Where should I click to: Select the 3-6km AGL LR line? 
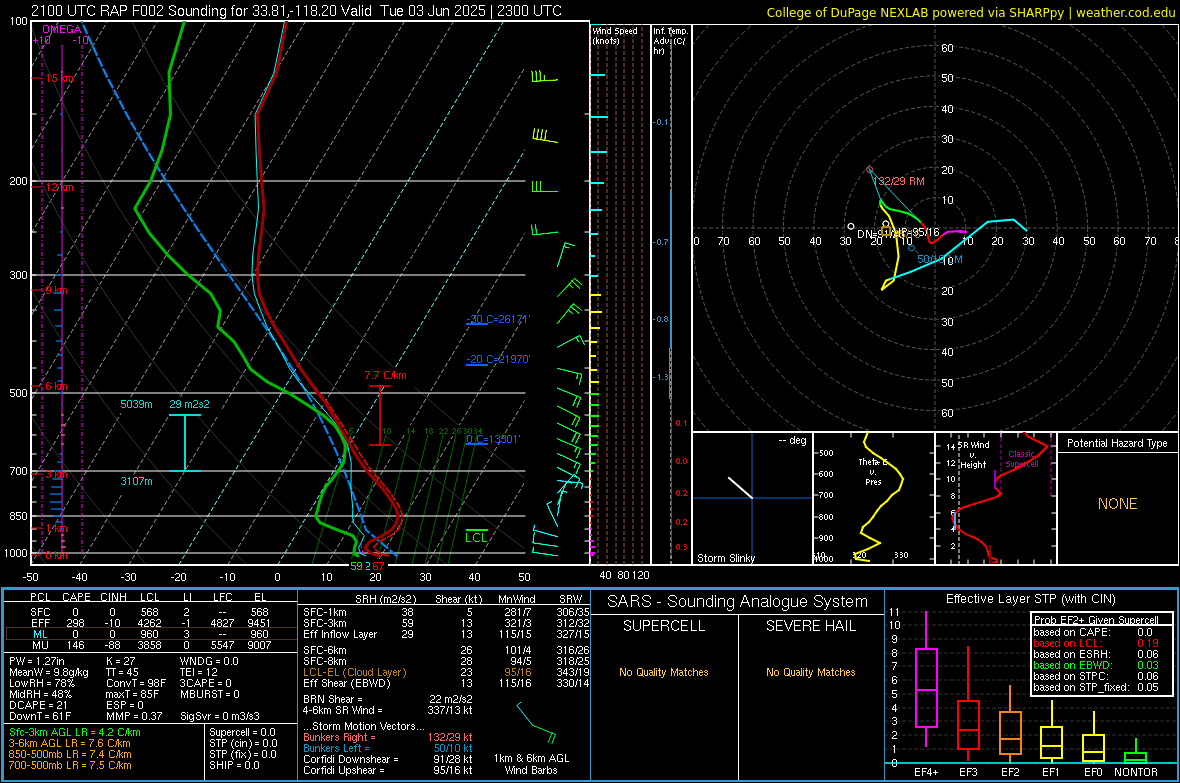(71, 743)
